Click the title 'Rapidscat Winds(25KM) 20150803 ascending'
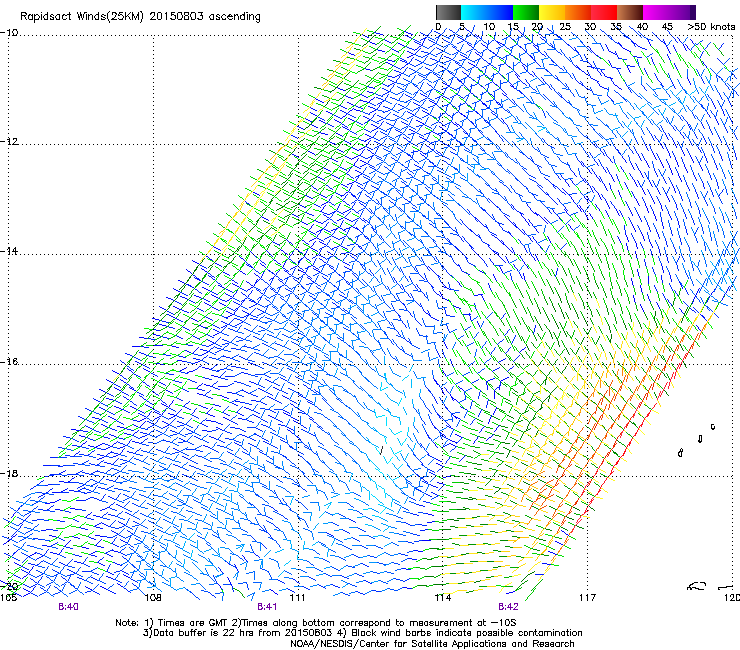The height and width of the screenshot is (650, 740). tap(140, 17)
